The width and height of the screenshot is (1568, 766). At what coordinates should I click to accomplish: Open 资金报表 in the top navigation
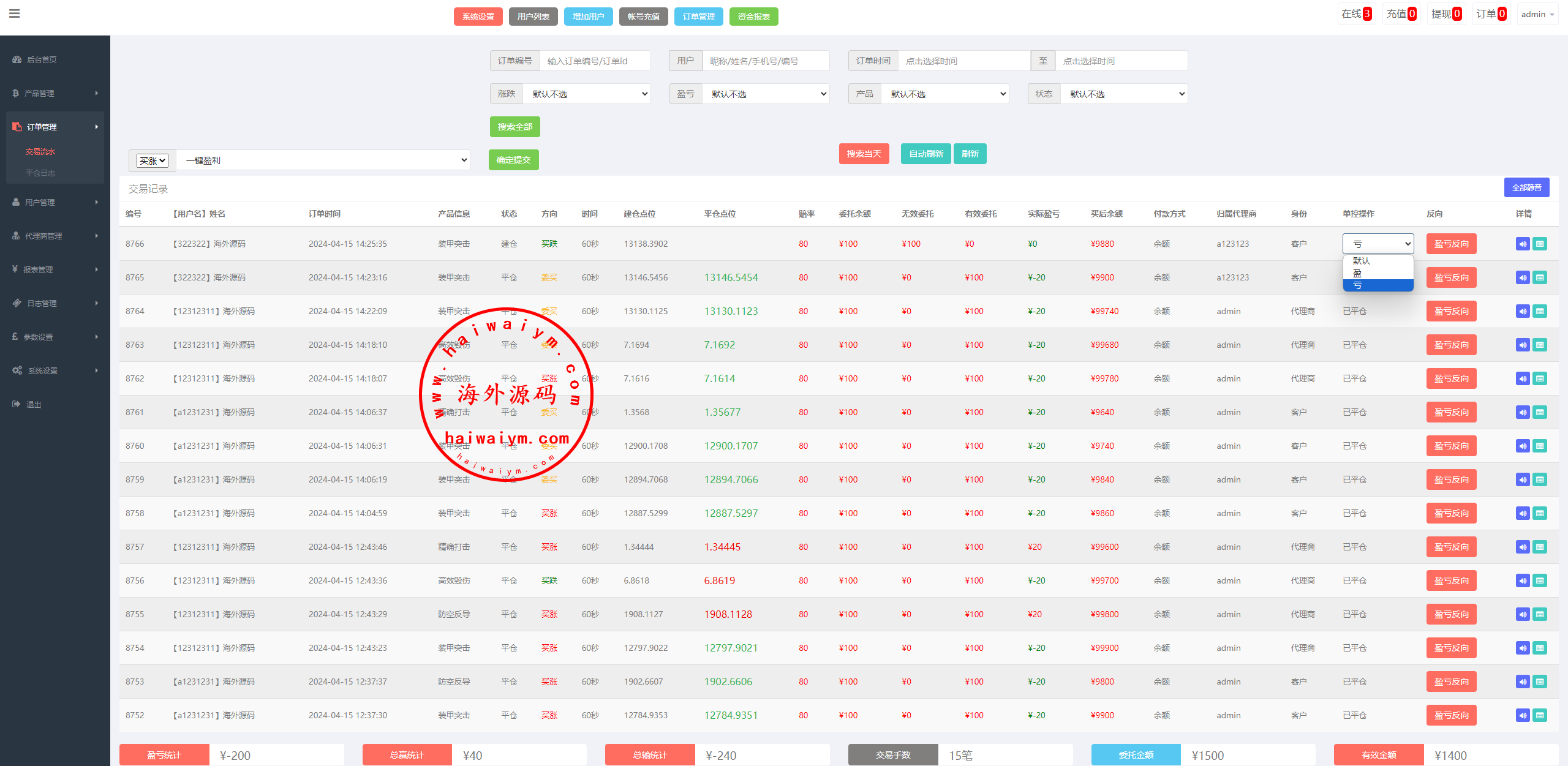(x=753, y=17)
